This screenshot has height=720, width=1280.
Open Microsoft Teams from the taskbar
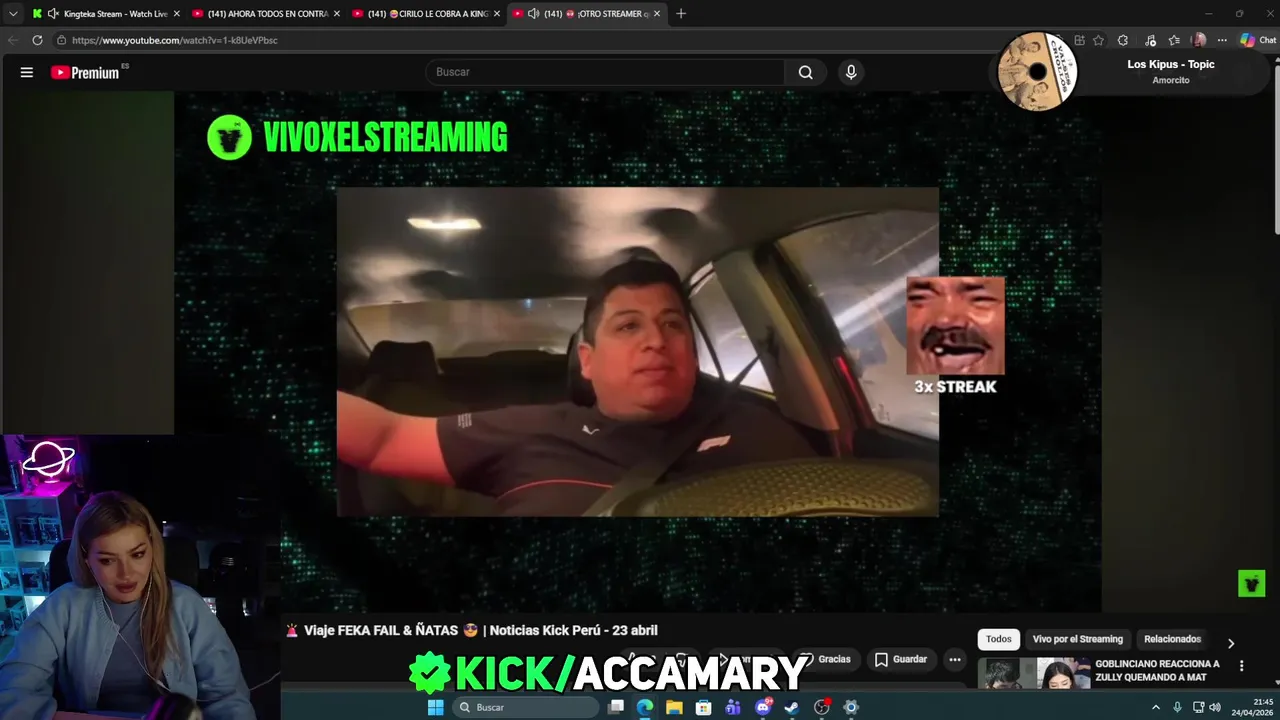coord(733,707)
